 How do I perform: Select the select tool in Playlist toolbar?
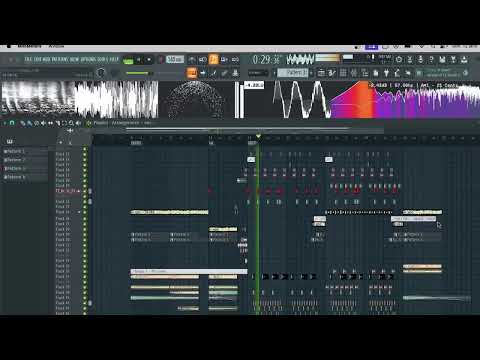coord(64,123)
